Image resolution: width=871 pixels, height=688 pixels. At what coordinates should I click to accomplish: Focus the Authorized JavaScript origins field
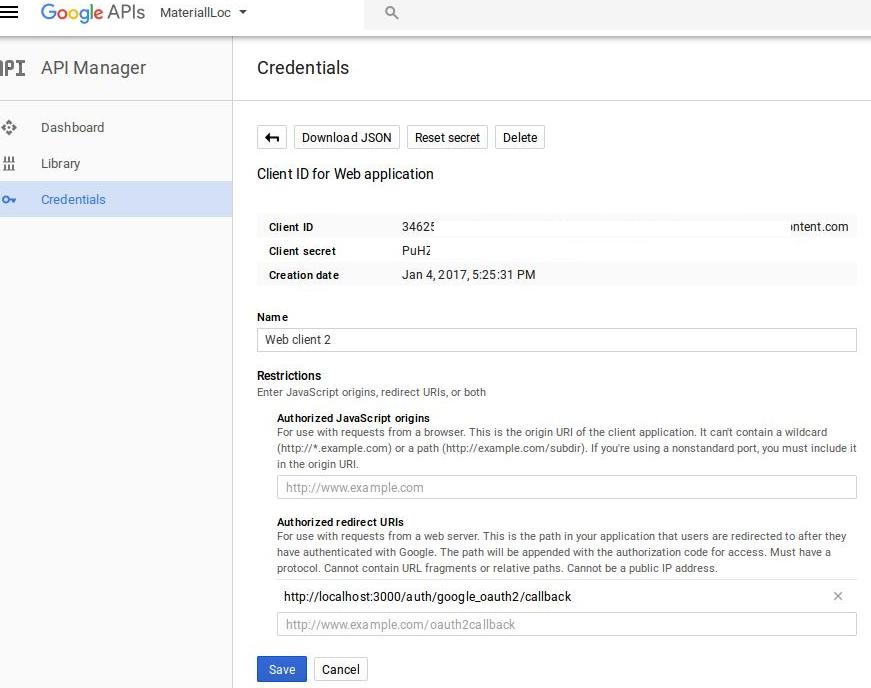click(566, 488)
